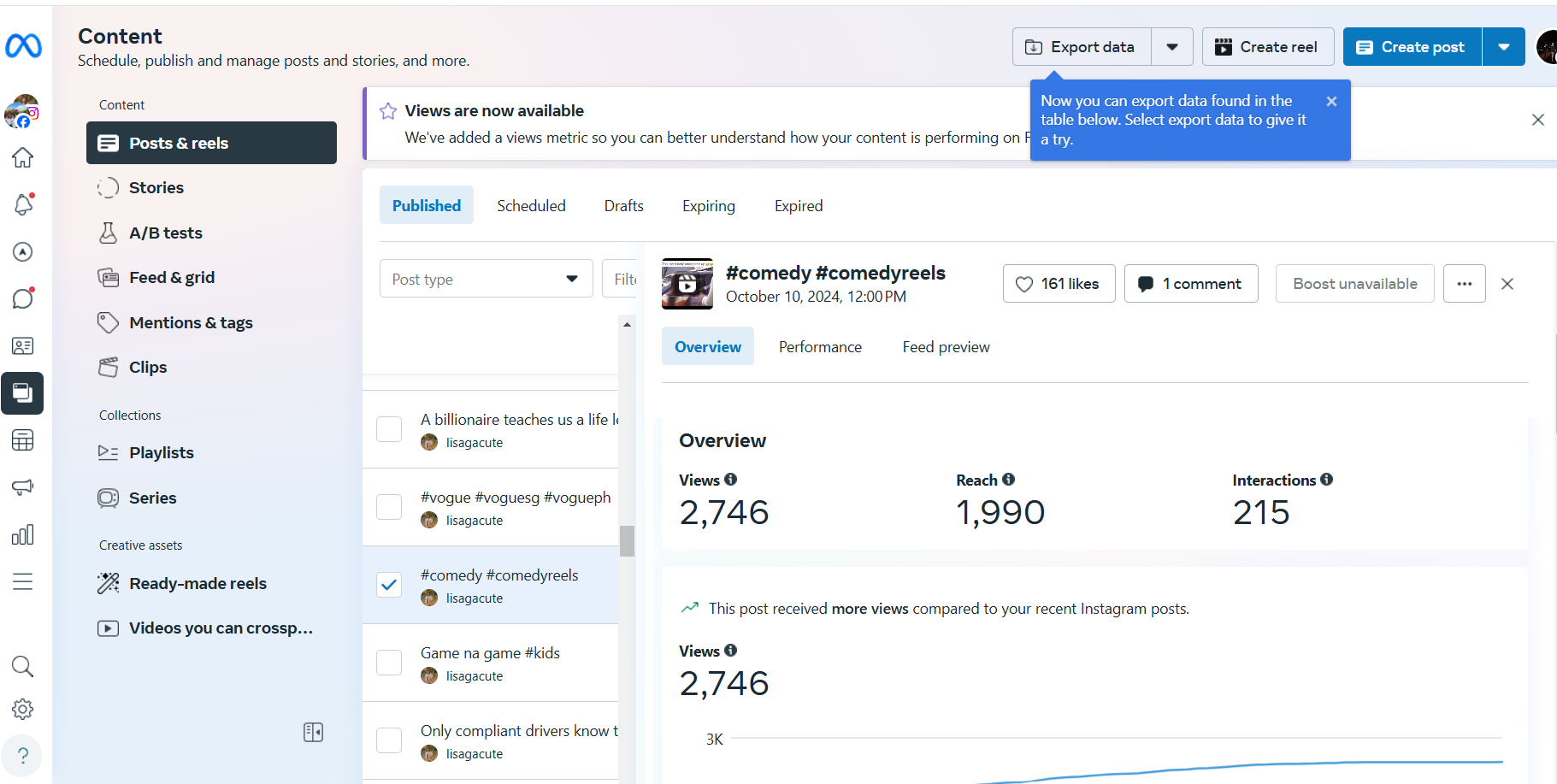Click Views info icon in Overview
The height and width of the screenshot is (784, 1557).
point(730,480)
